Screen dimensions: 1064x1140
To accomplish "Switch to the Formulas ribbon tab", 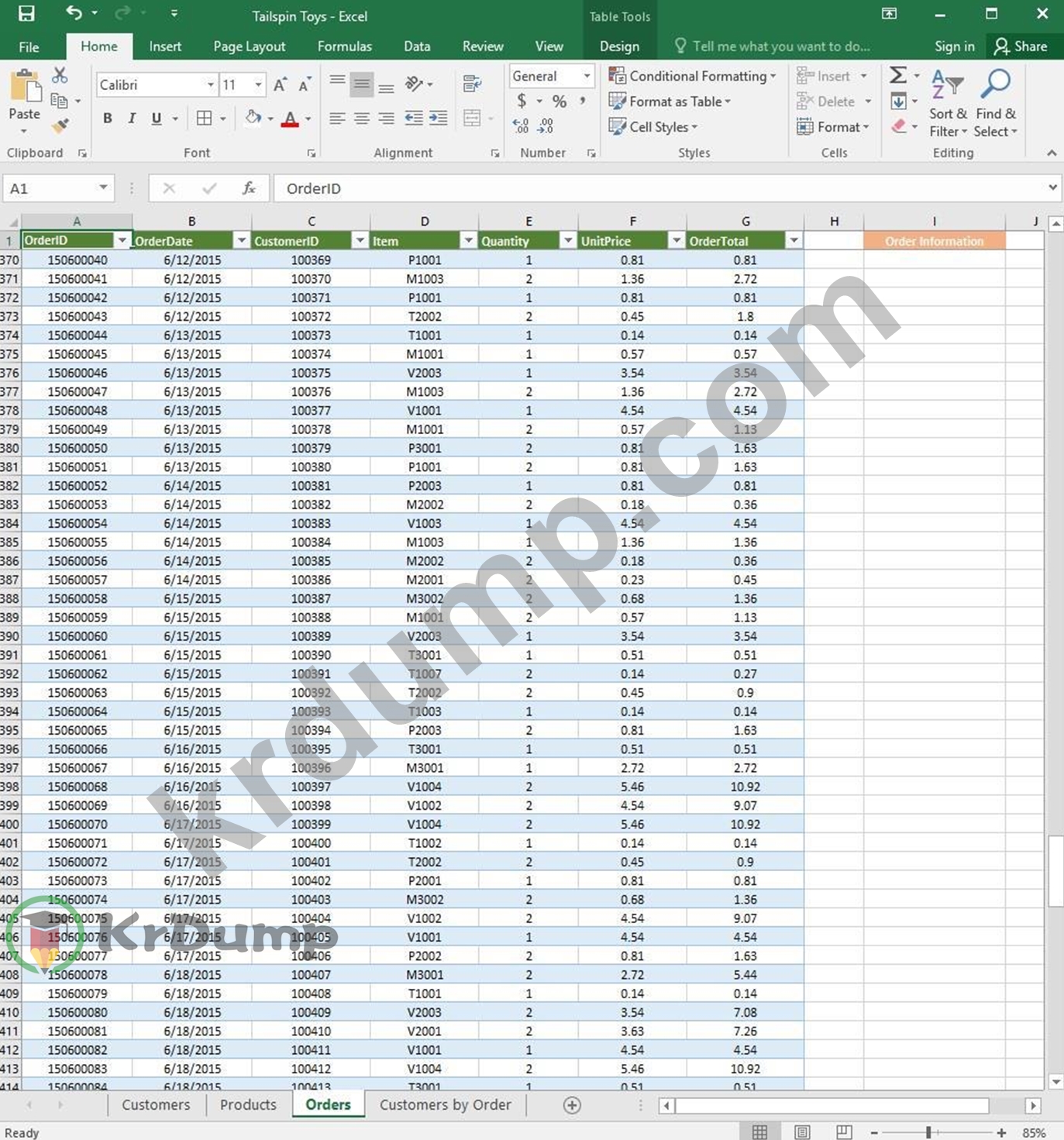I will tap(345, 46).
